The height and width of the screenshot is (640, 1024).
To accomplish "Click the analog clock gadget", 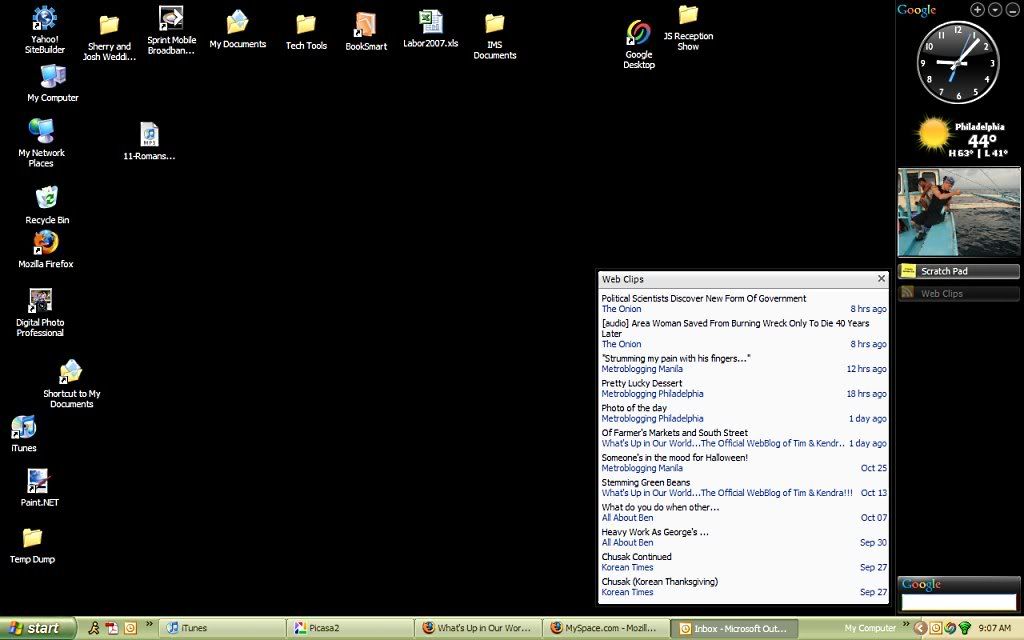I will click(x=958, y=62).
